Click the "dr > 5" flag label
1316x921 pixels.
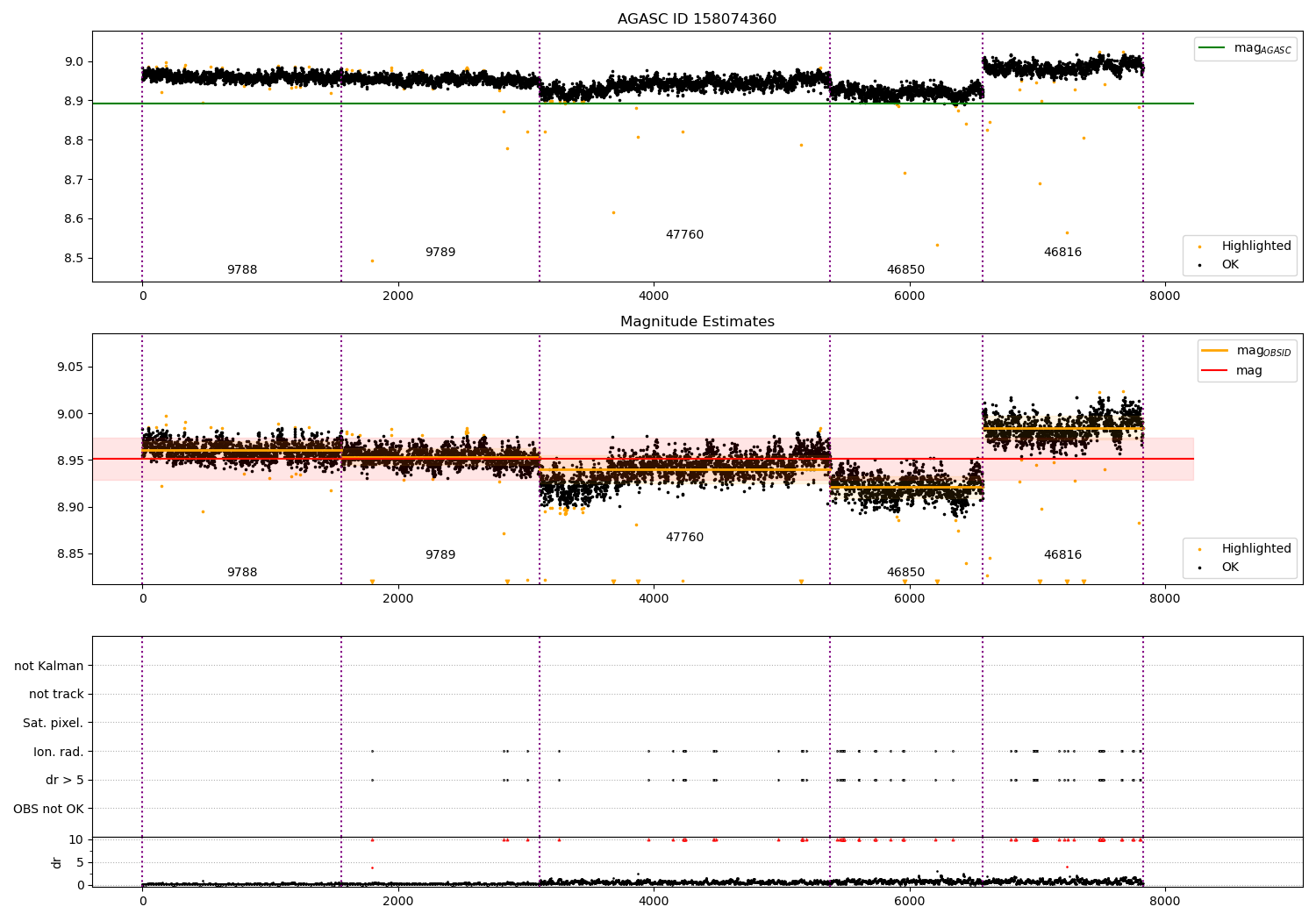click(x=65, y=781)
